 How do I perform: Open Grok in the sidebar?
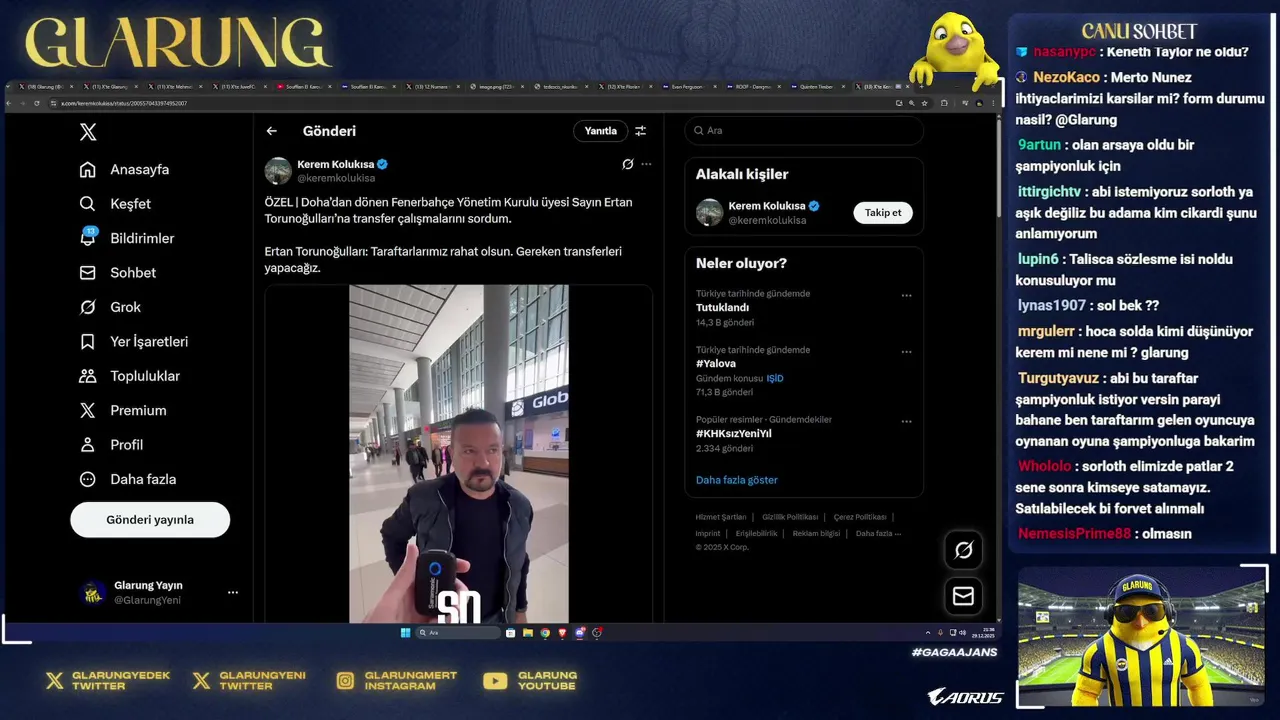110,307
